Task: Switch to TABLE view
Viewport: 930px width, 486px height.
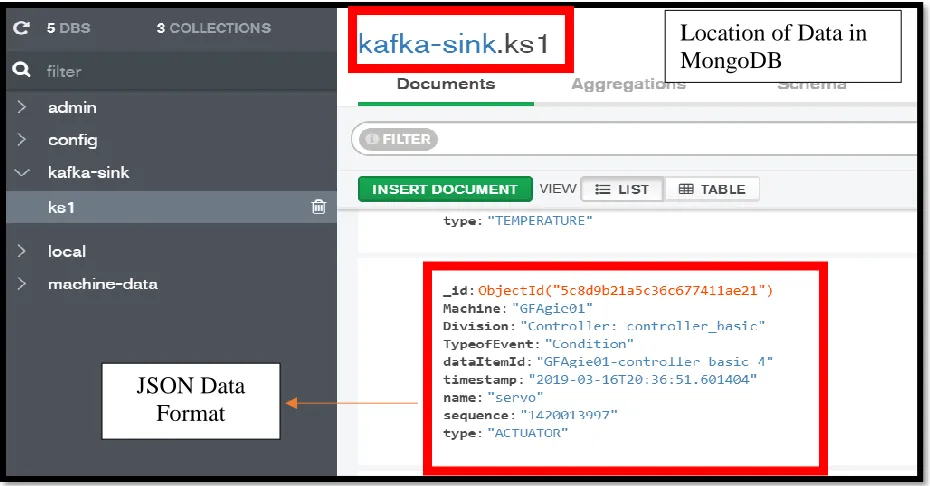Action: click(712, 189)
